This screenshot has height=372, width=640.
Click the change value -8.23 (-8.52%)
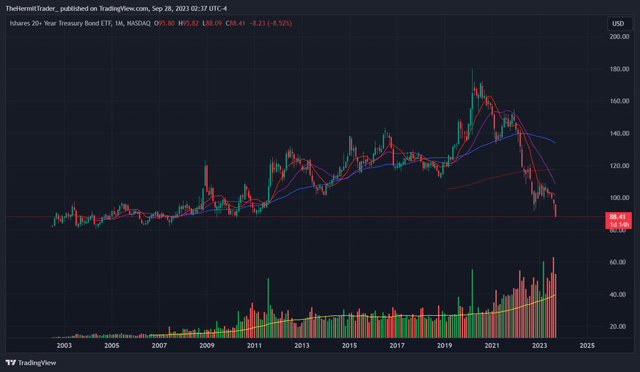point(271,24)
